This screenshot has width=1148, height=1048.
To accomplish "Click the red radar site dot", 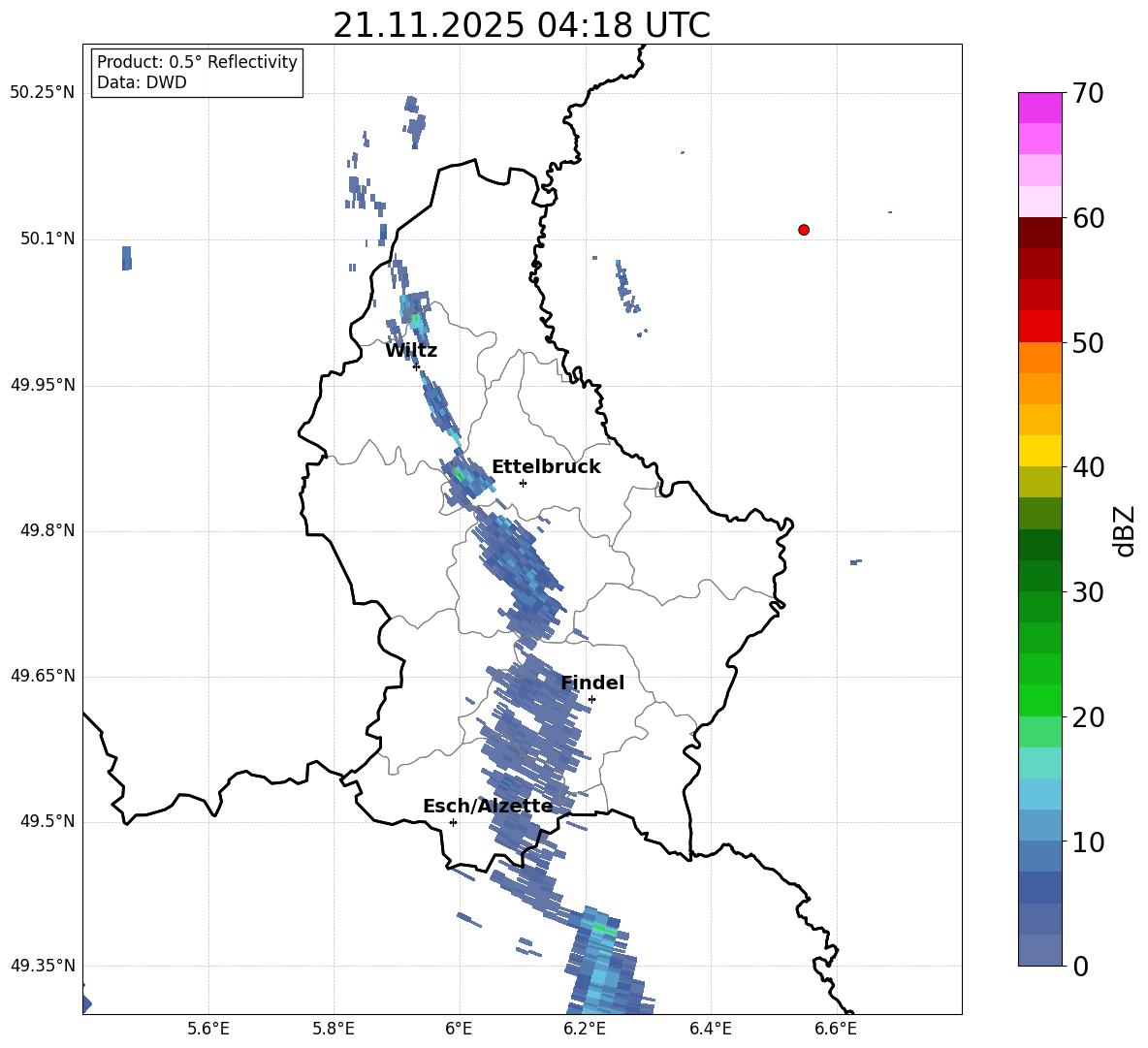I will point(804,230).
